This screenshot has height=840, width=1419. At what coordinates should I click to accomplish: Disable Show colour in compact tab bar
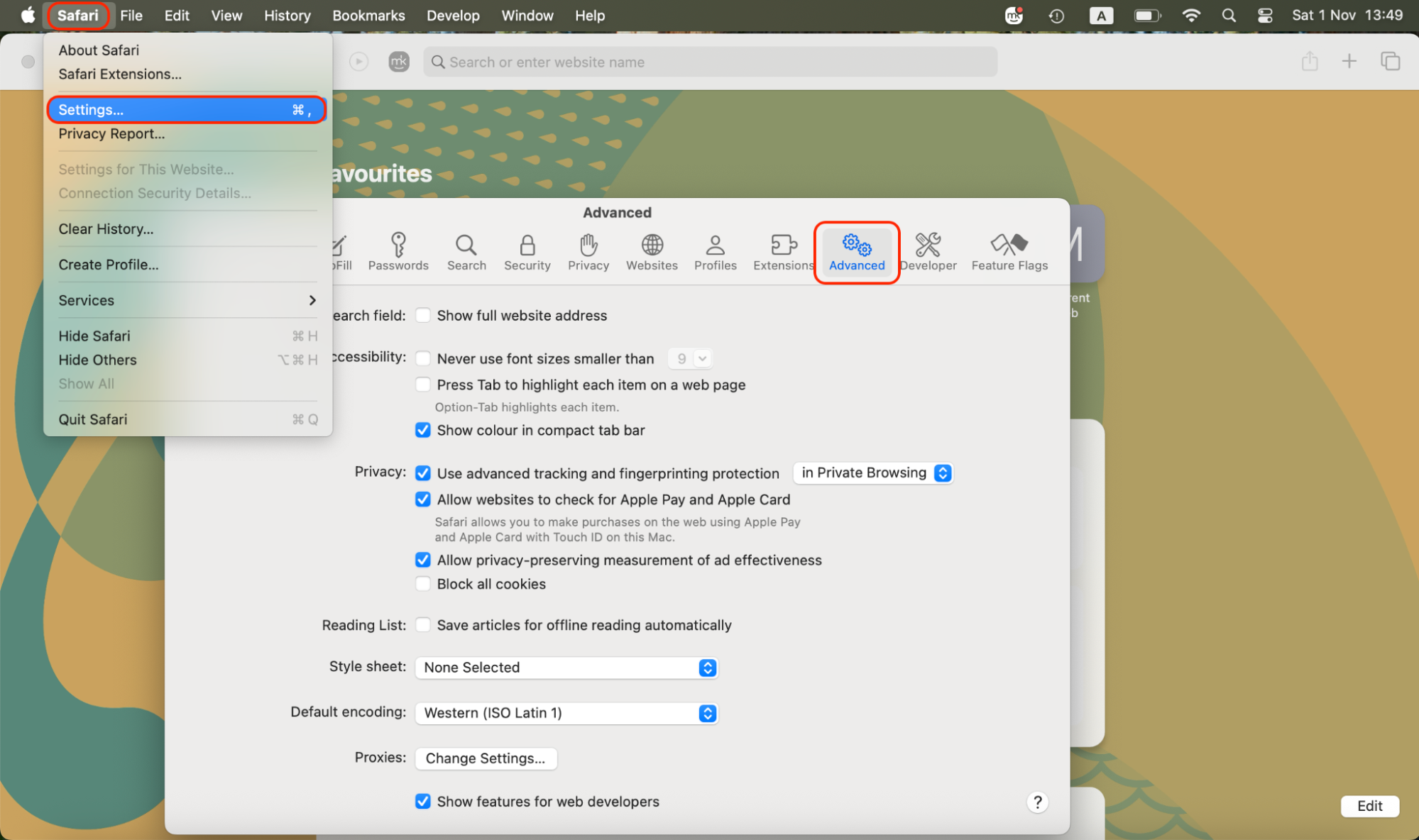coord(422,430)
